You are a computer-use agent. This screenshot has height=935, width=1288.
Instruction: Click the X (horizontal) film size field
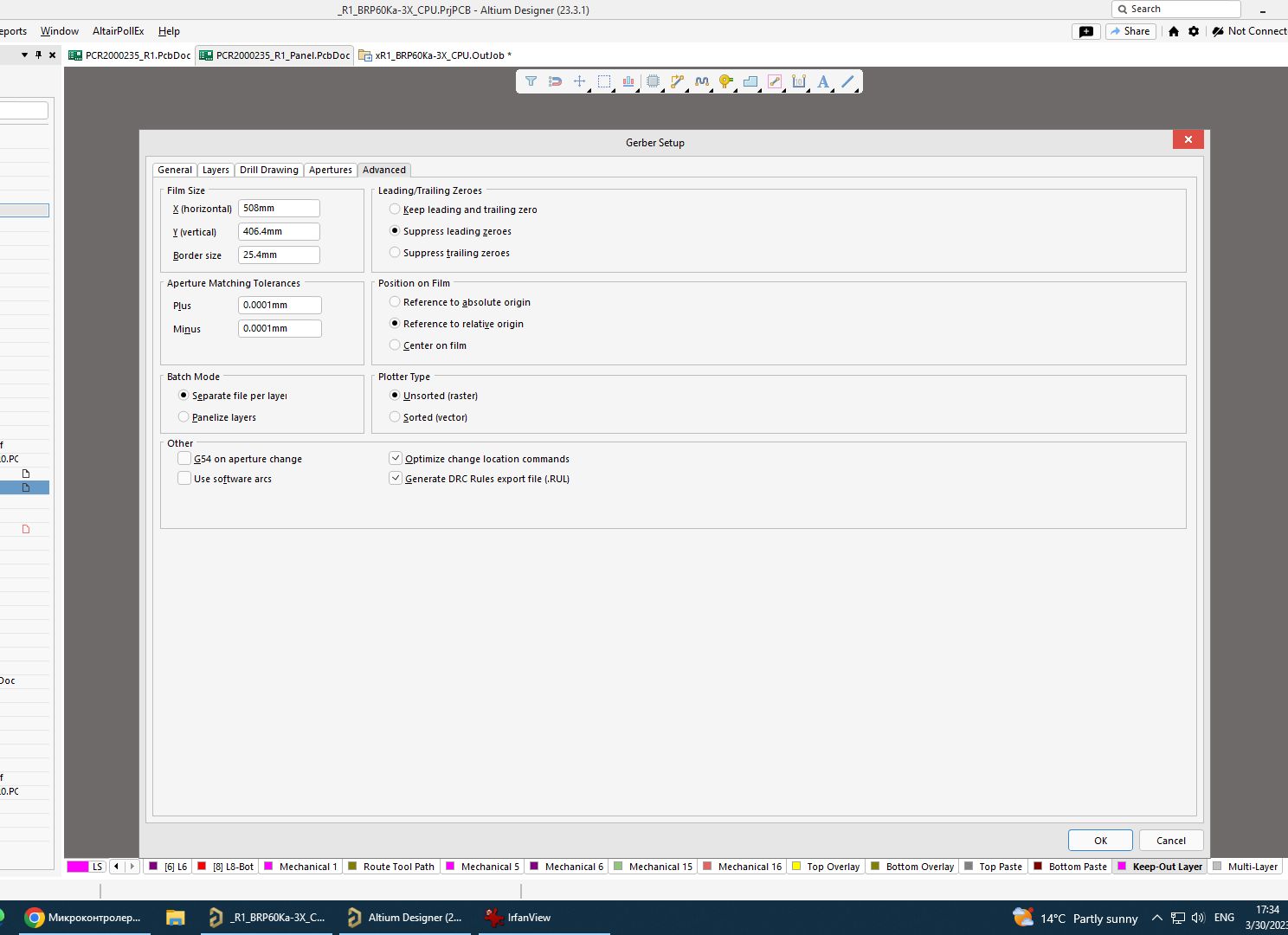(279, 208)
